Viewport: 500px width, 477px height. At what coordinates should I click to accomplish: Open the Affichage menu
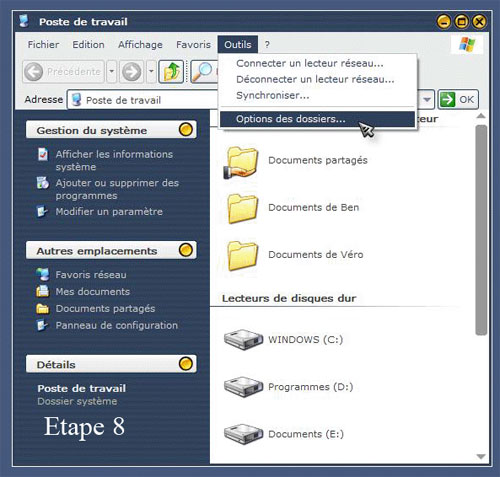click(x=140, y=44)
